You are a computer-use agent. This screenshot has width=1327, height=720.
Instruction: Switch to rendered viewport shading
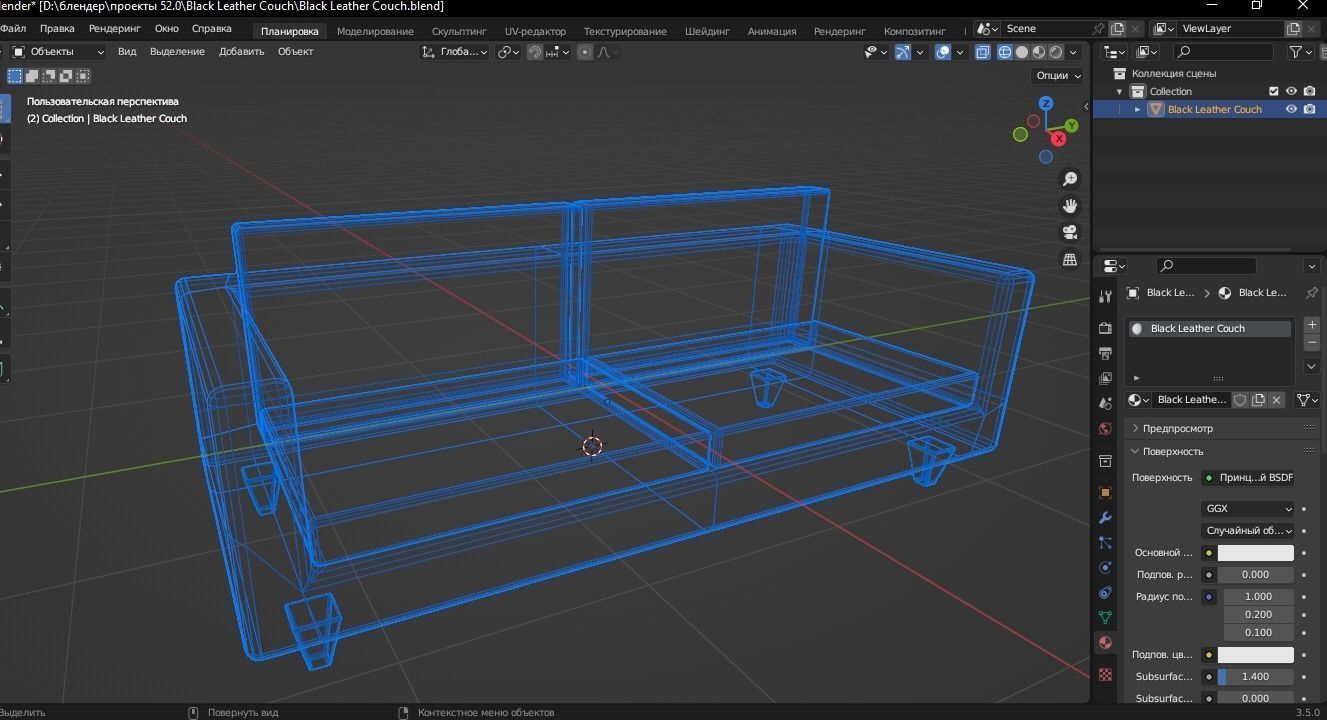coord(1056,52)
